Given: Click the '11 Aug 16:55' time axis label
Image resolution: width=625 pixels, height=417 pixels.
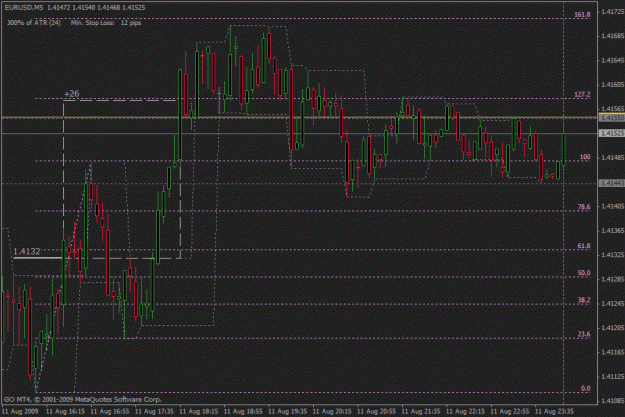Looking at the screenshot, I should coord(110,411).
